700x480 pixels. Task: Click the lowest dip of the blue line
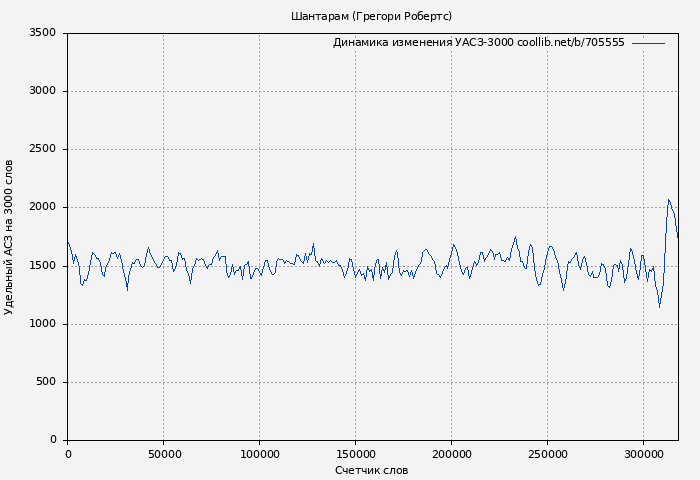[x=659, y=306]
